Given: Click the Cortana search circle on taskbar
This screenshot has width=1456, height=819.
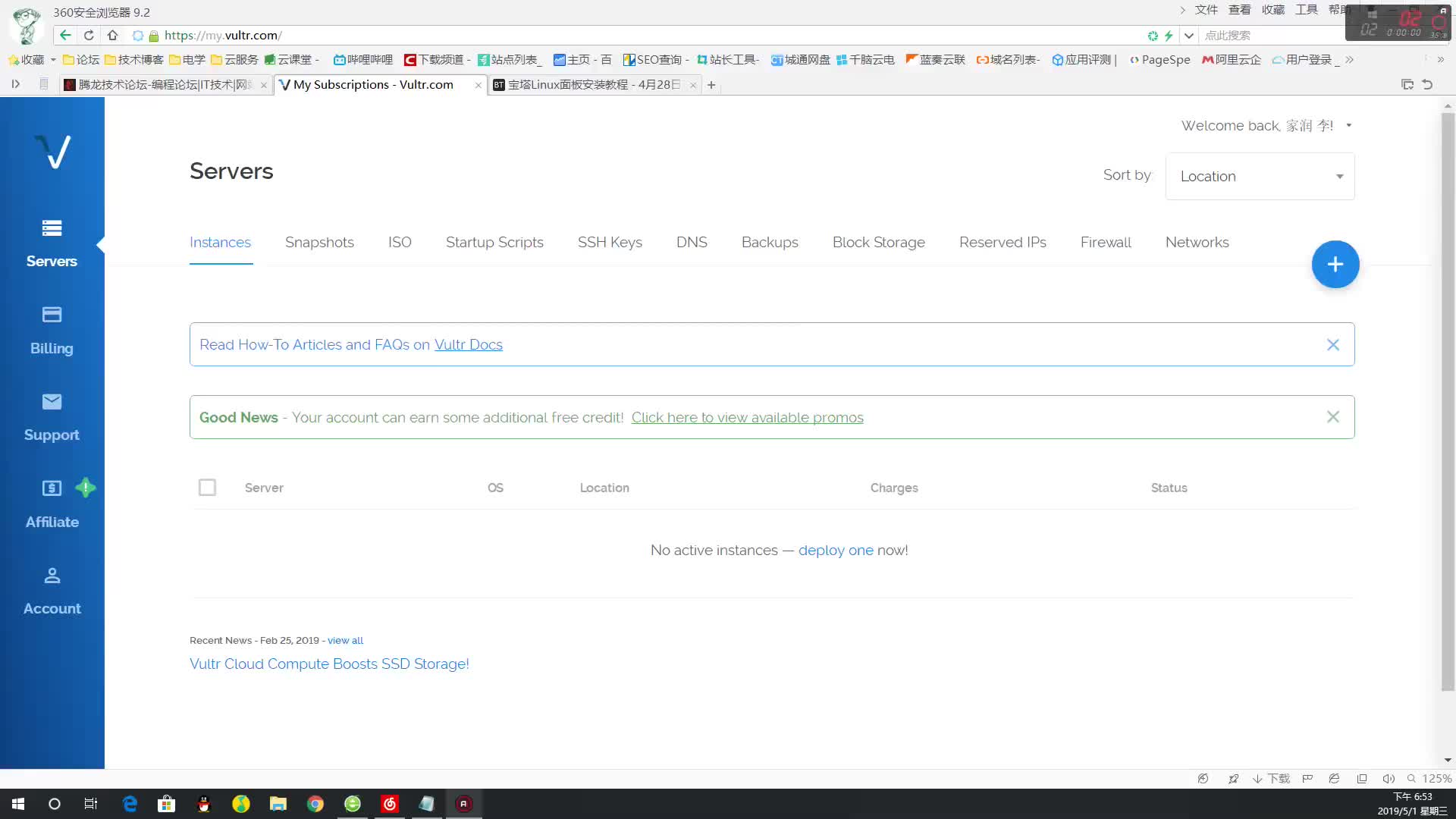Looking at the screenshot, I should (55, 804).
